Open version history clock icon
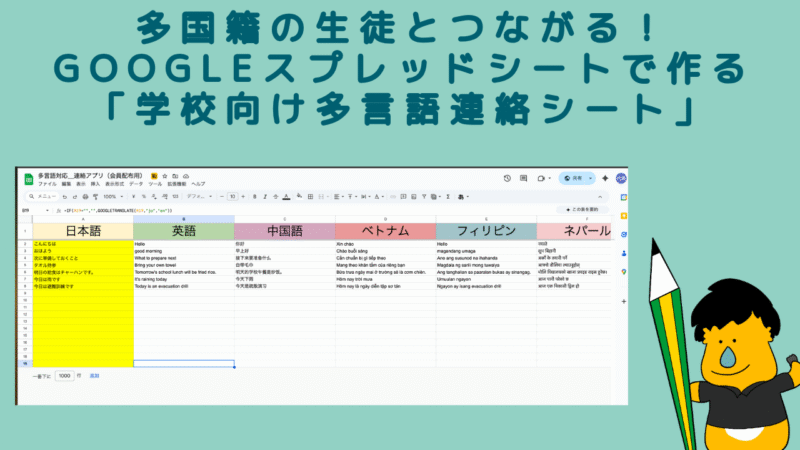The width and height of the screenshot is (800, 450). coord(506,179)
